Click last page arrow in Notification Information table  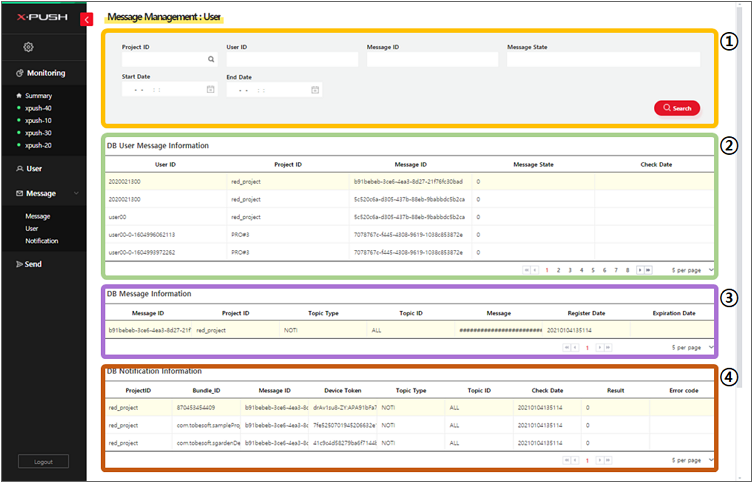(608, 460)
